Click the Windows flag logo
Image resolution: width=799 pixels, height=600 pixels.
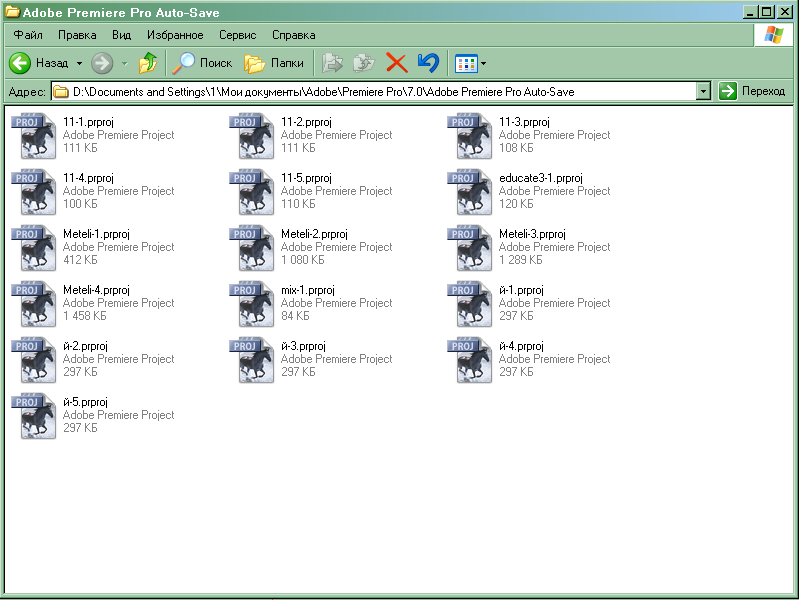pos(774,35)
